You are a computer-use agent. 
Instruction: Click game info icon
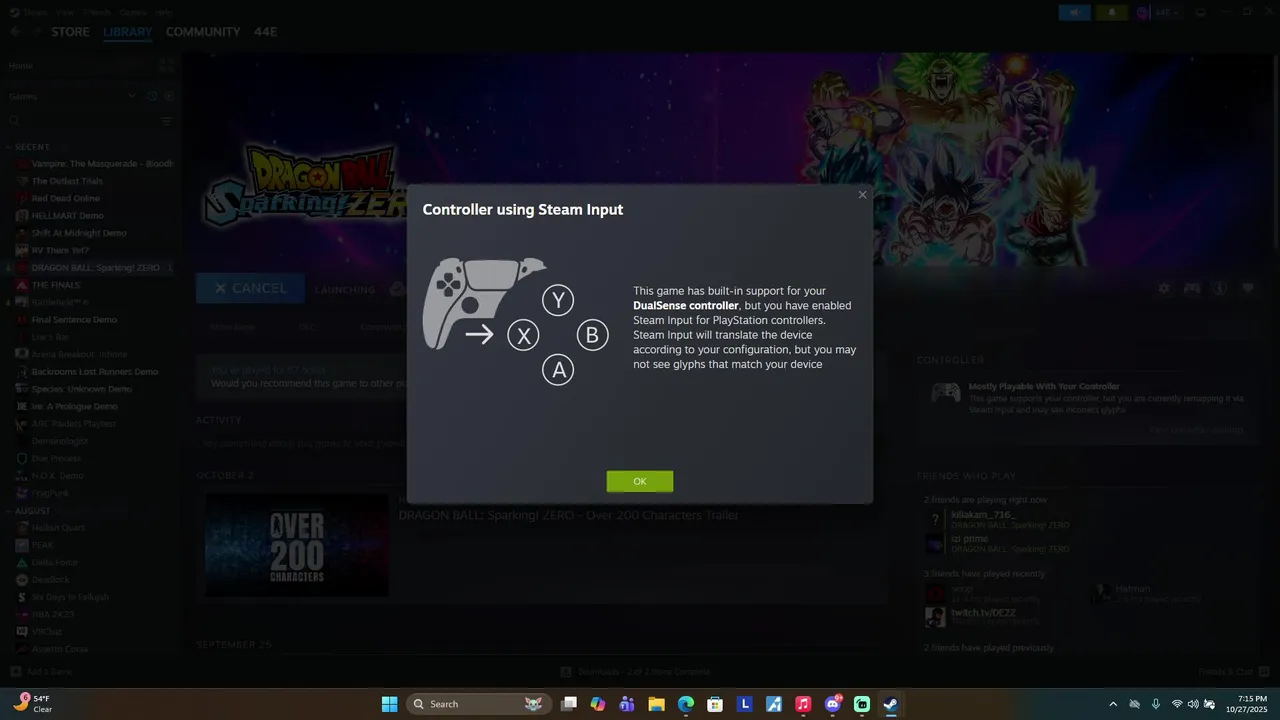[1220, 288]
